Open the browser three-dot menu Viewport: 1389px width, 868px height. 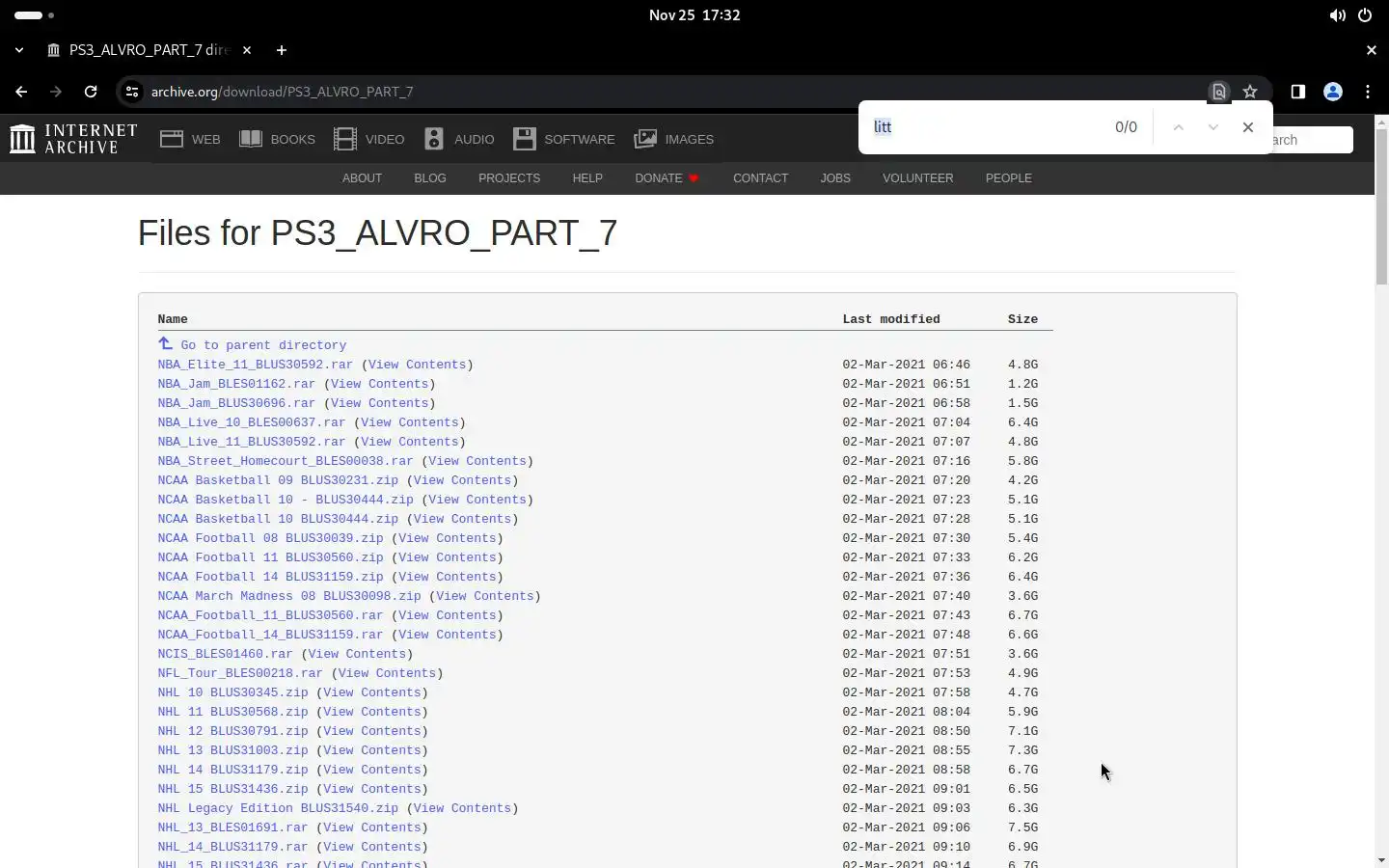point(1368,92)
